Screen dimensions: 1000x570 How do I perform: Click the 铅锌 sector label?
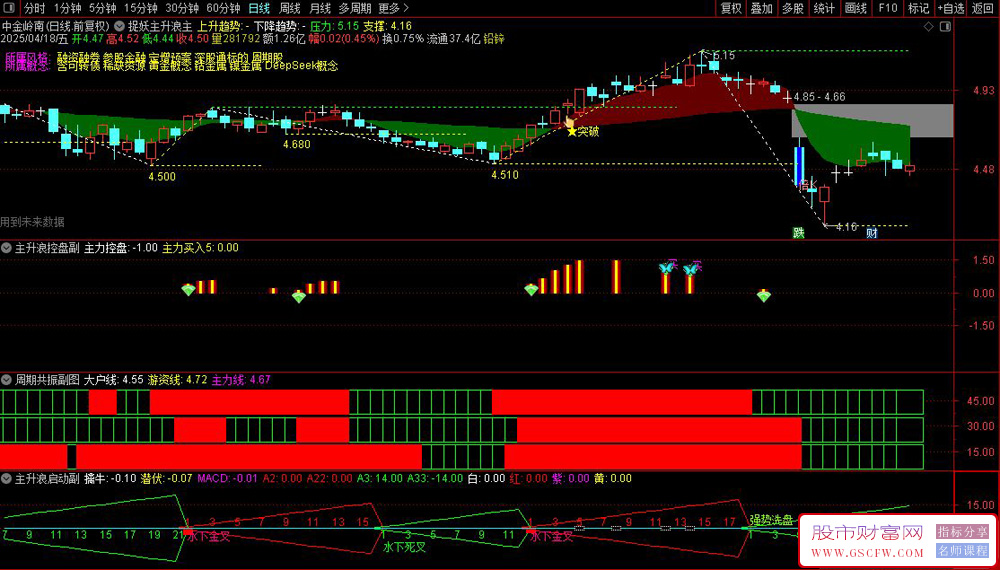(x=494, y=39)
